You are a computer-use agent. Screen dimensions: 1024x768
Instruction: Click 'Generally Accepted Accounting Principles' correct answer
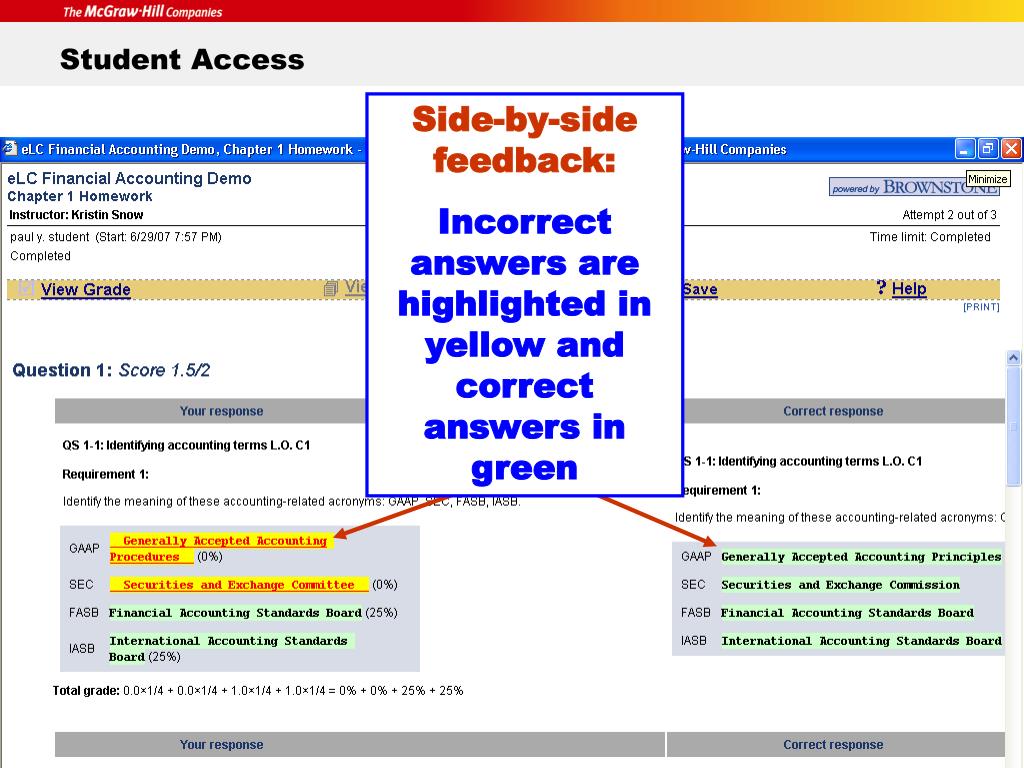click(x=861, y=557)
